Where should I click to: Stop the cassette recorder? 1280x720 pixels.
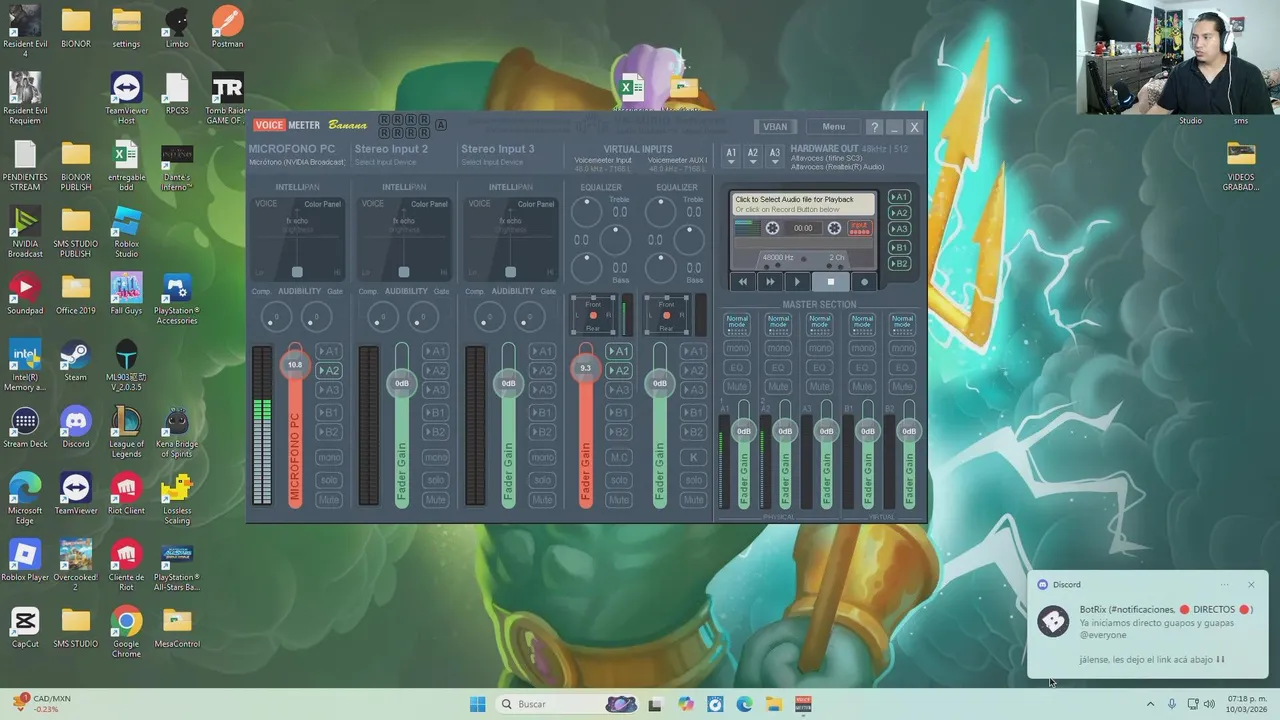[830, 282]
